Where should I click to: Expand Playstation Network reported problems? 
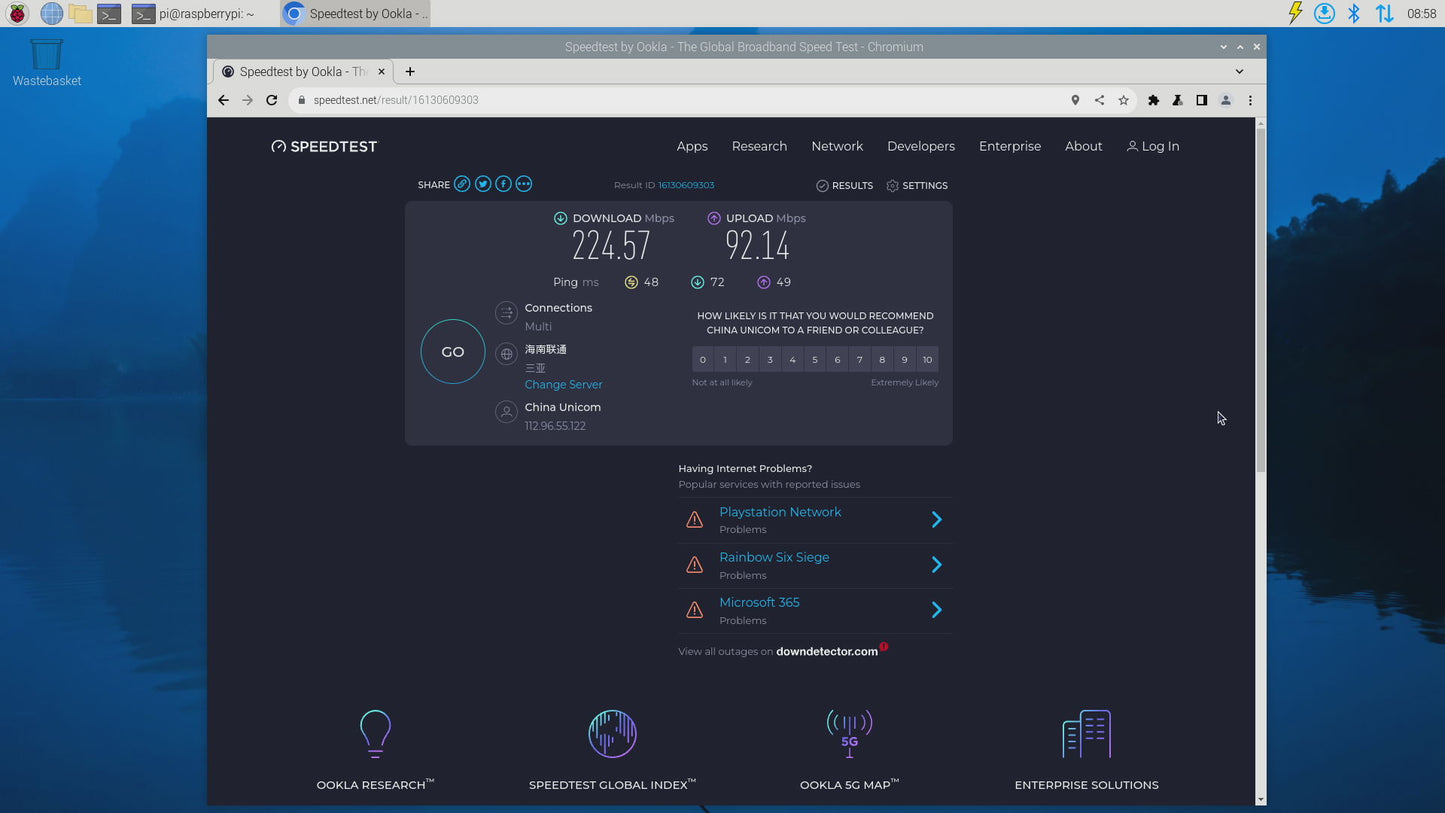[x=936, y=519]
